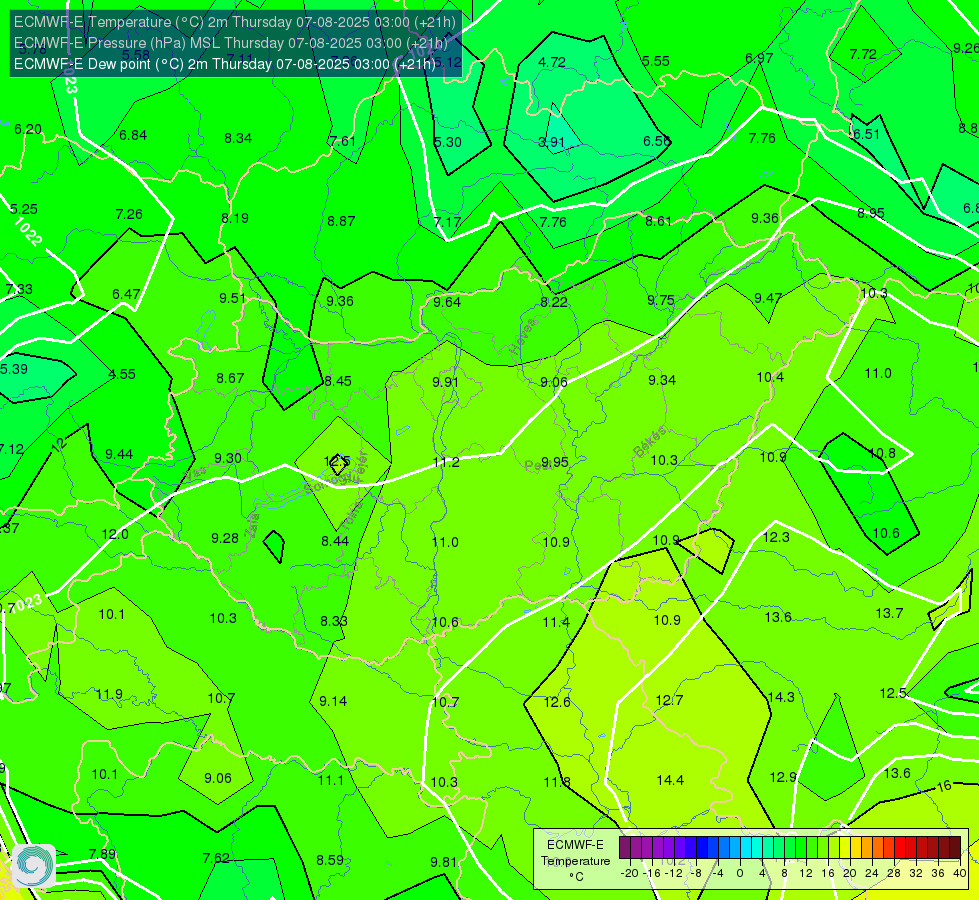Click the 6.20 temperature value

tap(28, 129)
